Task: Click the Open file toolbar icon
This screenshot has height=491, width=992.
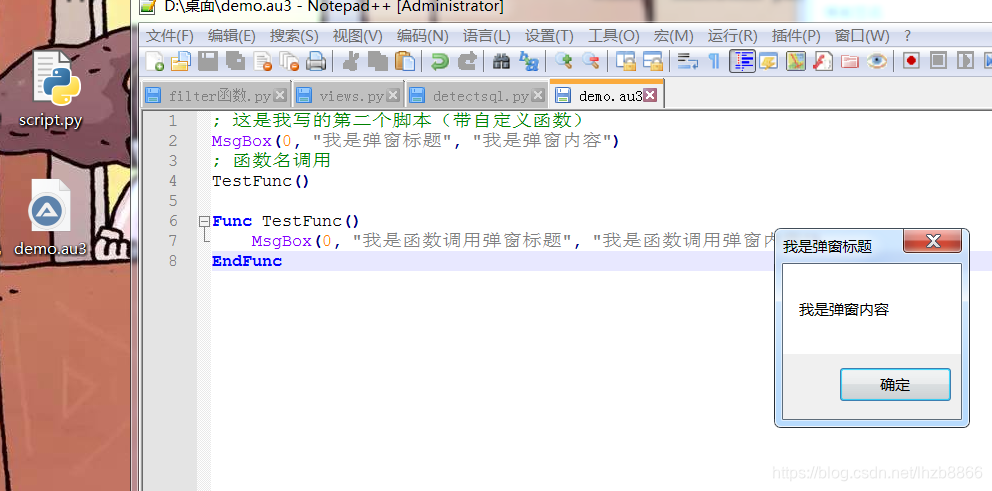Action: point(181,61)
